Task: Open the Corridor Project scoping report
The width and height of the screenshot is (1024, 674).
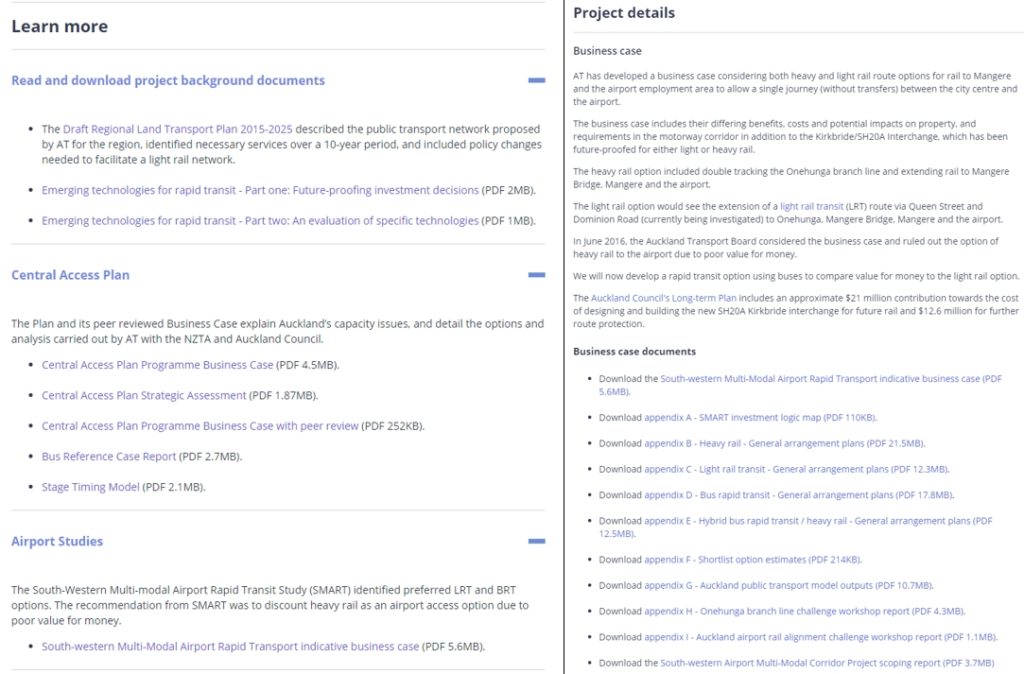Action: click(827, 662)
